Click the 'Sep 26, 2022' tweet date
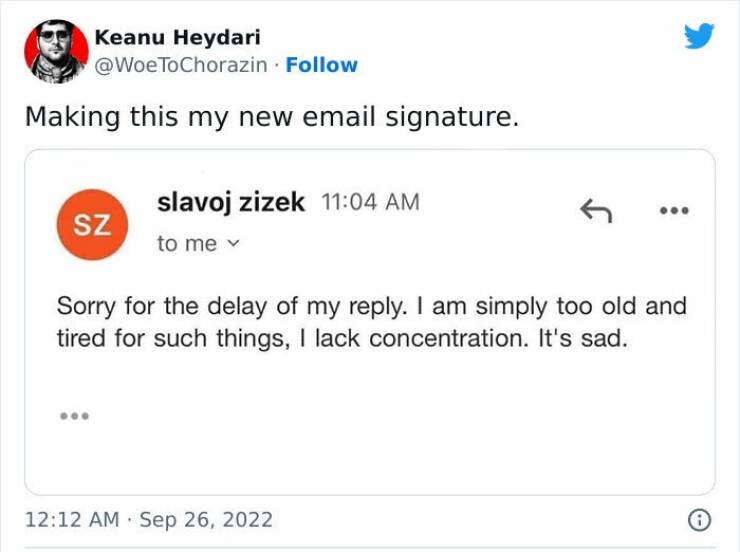Viewport: 740px width, 552px height. coord(204,520)
